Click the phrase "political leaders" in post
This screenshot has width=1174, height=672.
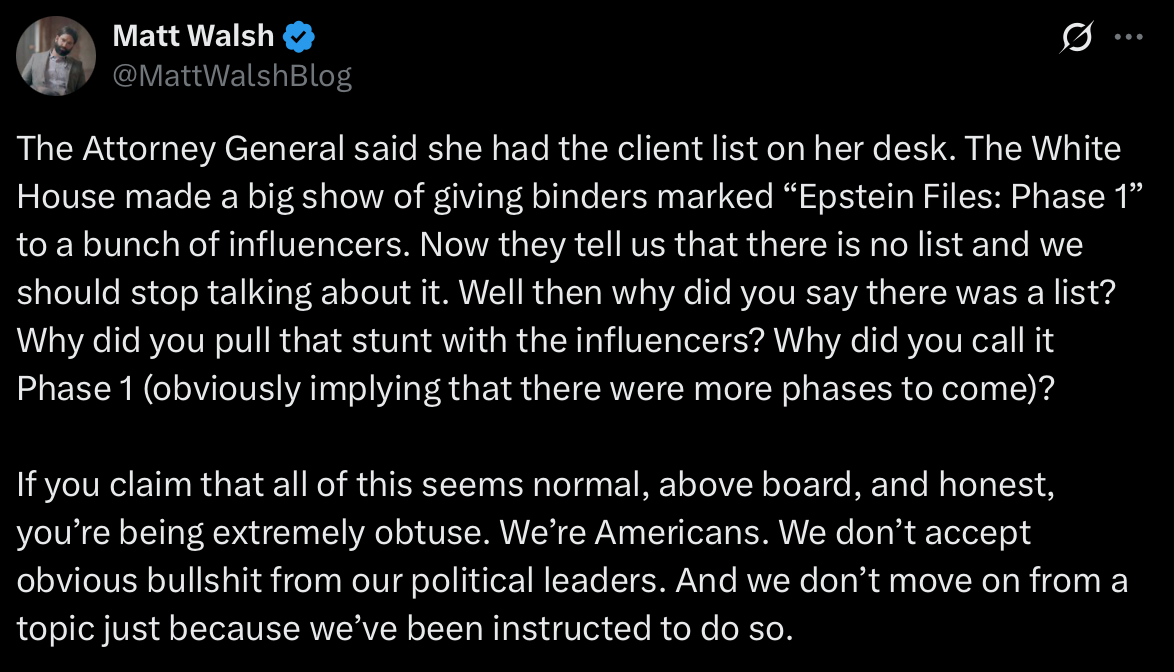(538, 581)
